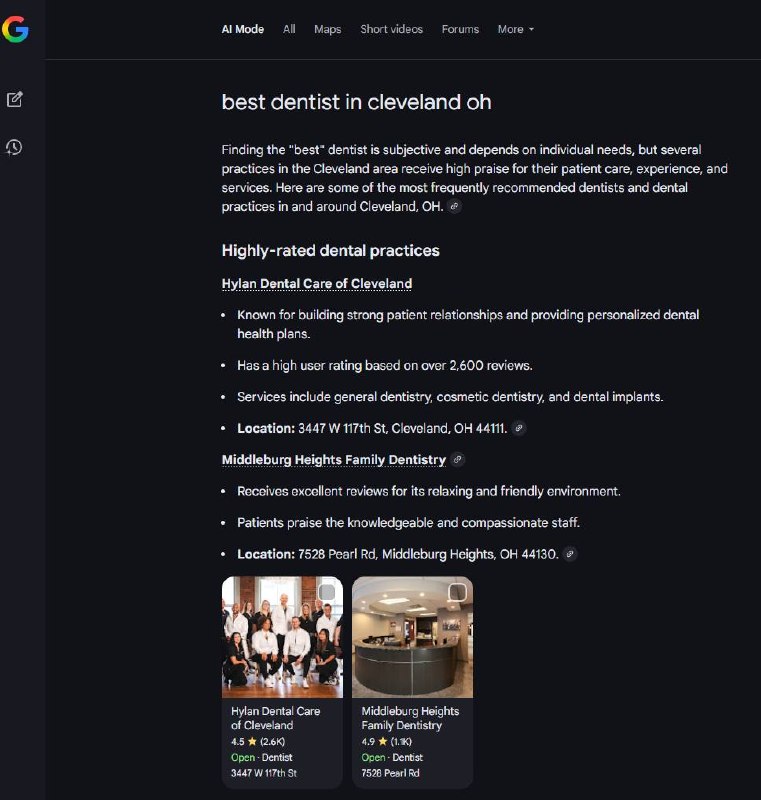Click the Hylan card Open · Dentist status
Image resolution: width=761 pixels, height=800 pixels.
click(x=262, y=757)
